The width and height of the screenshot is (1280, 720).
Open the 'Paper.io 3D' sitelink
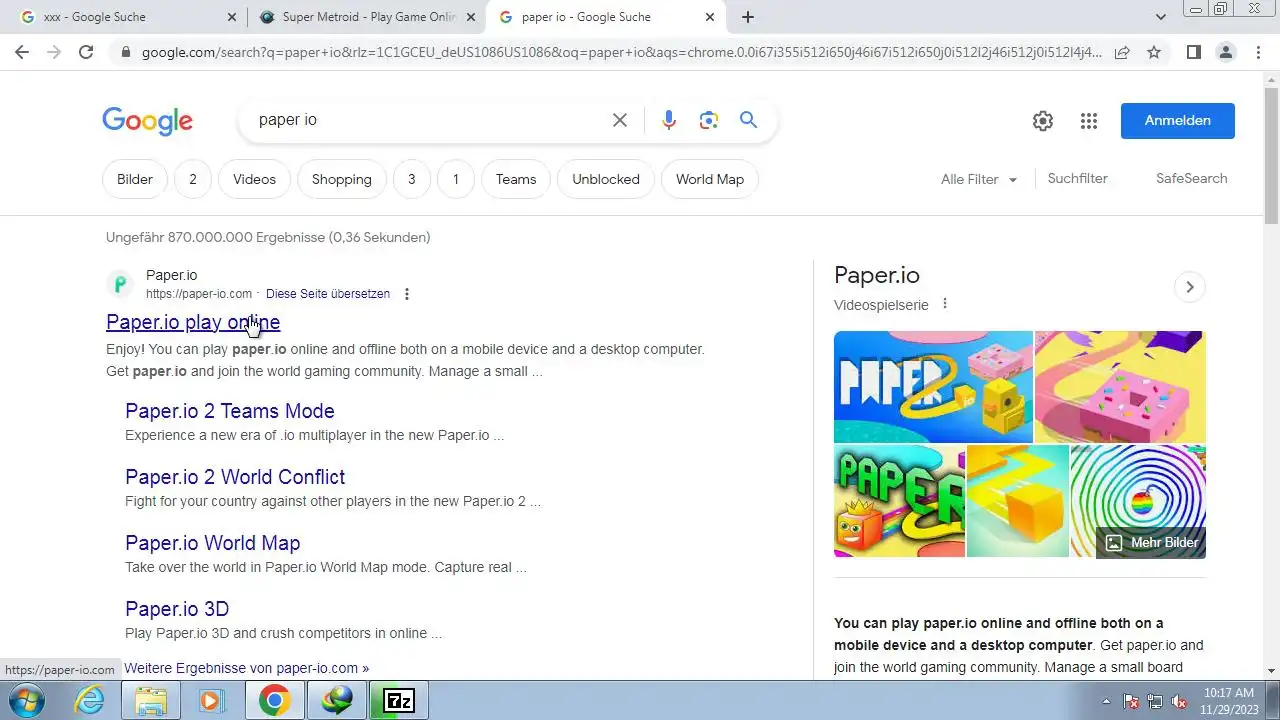(177, 609)
